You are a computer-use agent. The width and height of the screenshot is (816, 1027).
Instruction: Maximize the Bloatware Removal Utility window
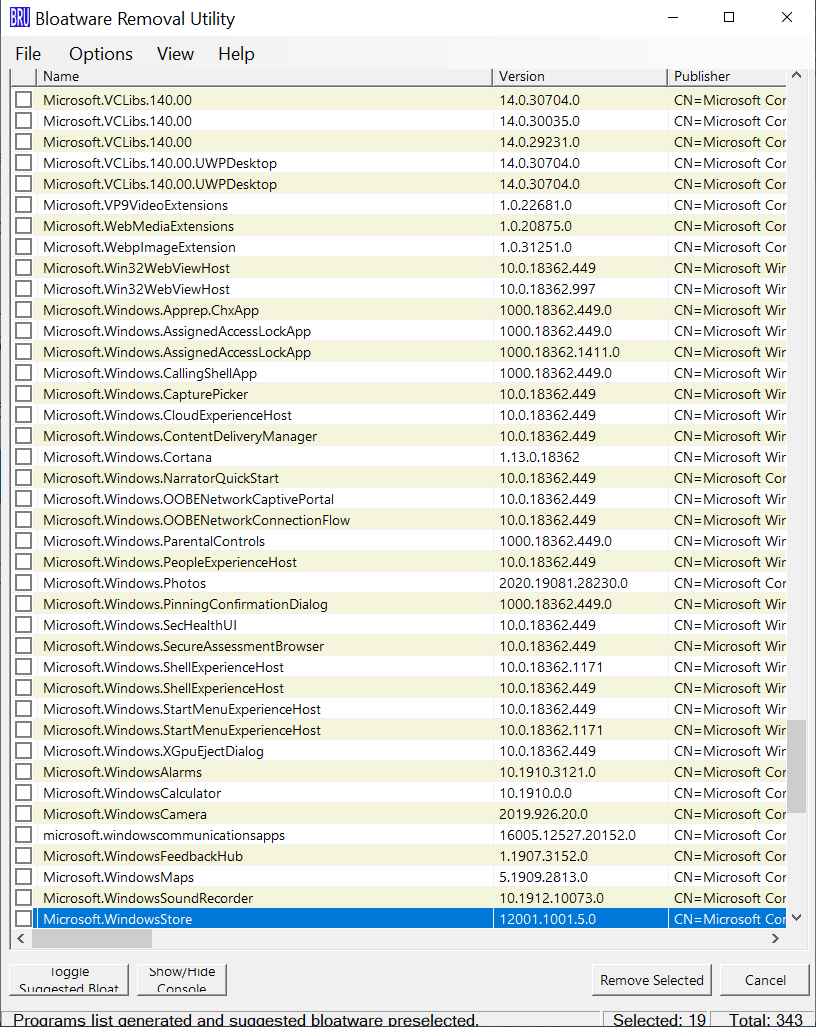tap(728, 18)
